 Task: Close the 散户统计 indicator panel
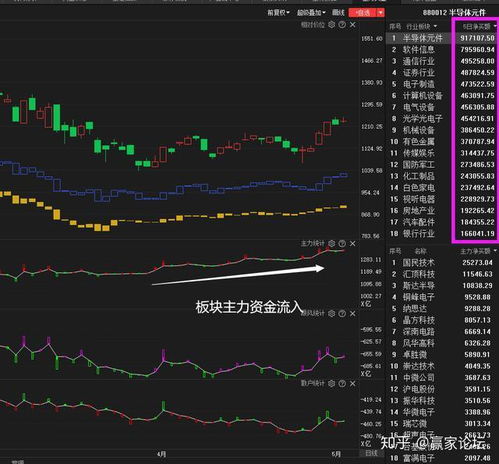(x=353, y=384)
